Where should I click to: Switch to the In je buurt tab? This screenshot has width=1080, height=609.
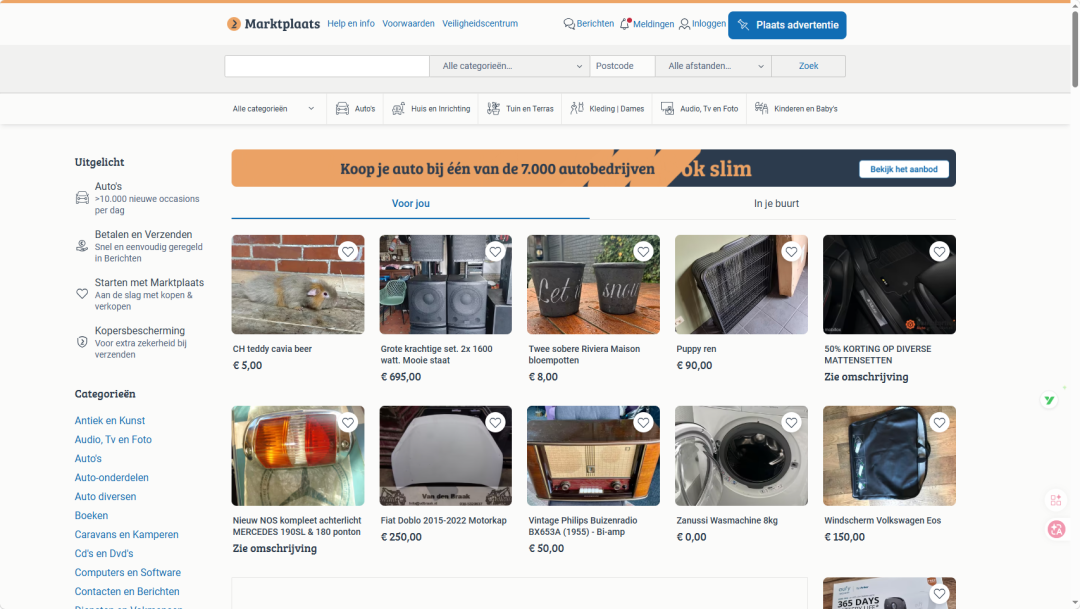tap(776, 204)
